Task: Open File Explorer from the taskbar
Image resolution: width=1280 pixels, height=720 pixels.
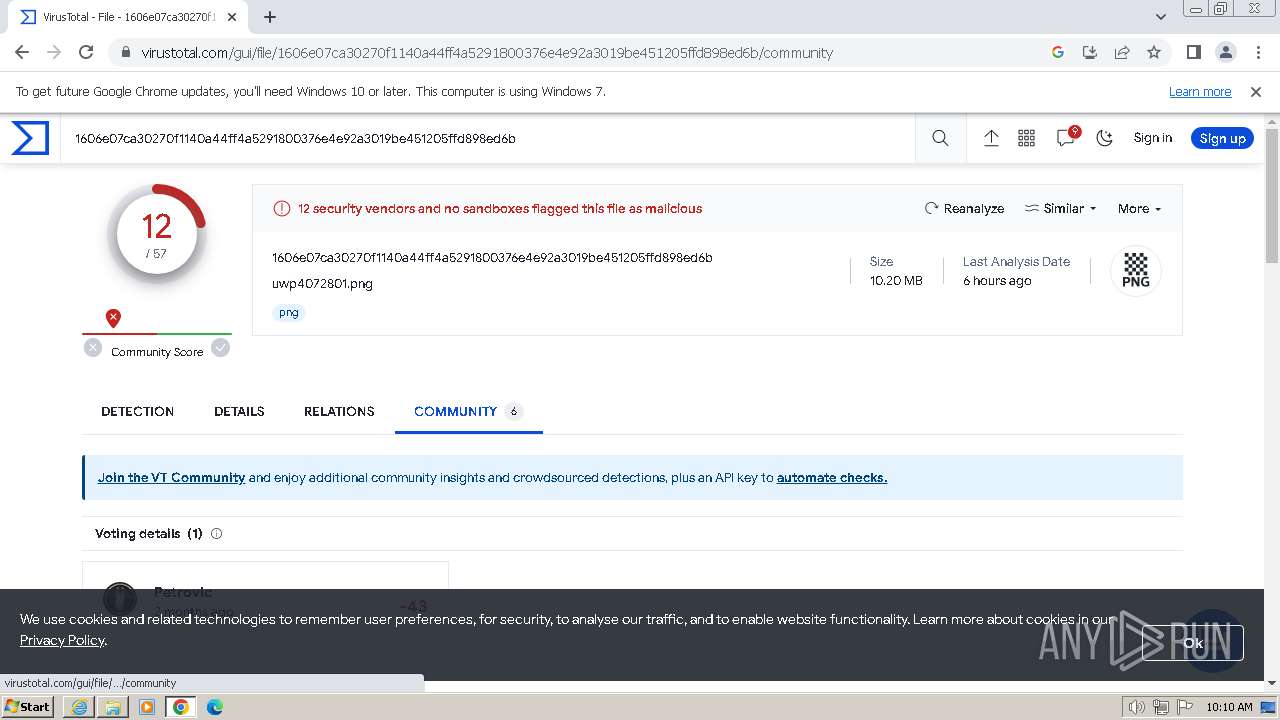Action: (x=113, y=707)
